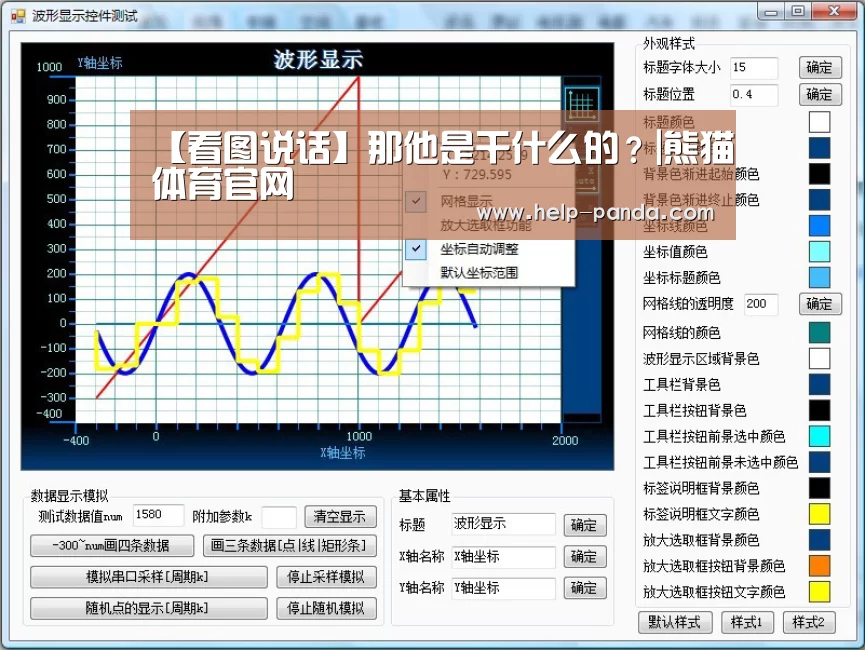Image resolution: width=865 pixels, height=650 pixels.
Task: Open the 放大选取框背景颜色 swatch
Action: [x=820, y=540]
